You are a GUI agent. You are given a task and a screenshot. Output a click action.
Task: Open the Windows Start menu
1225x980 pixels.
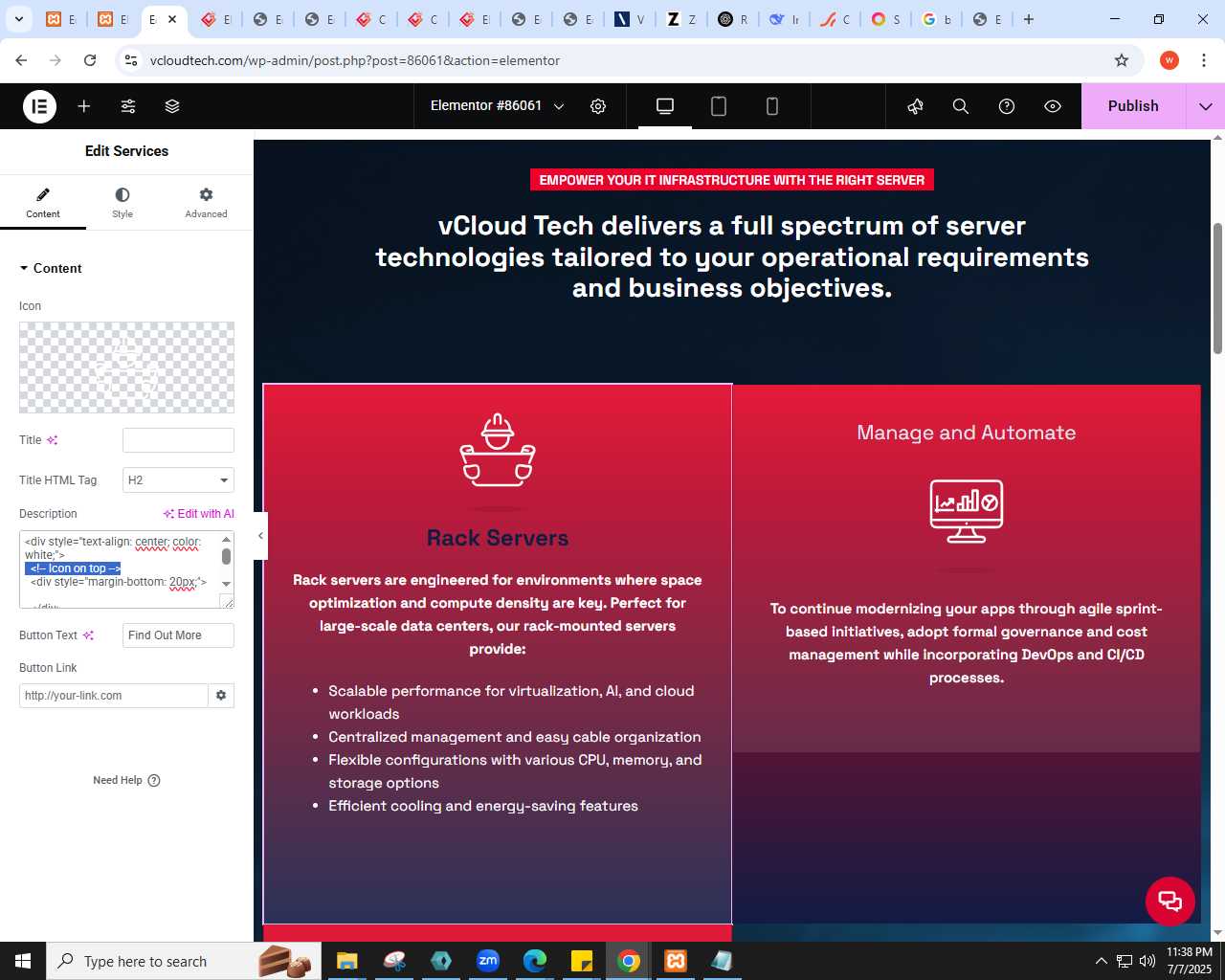(23, 961)
